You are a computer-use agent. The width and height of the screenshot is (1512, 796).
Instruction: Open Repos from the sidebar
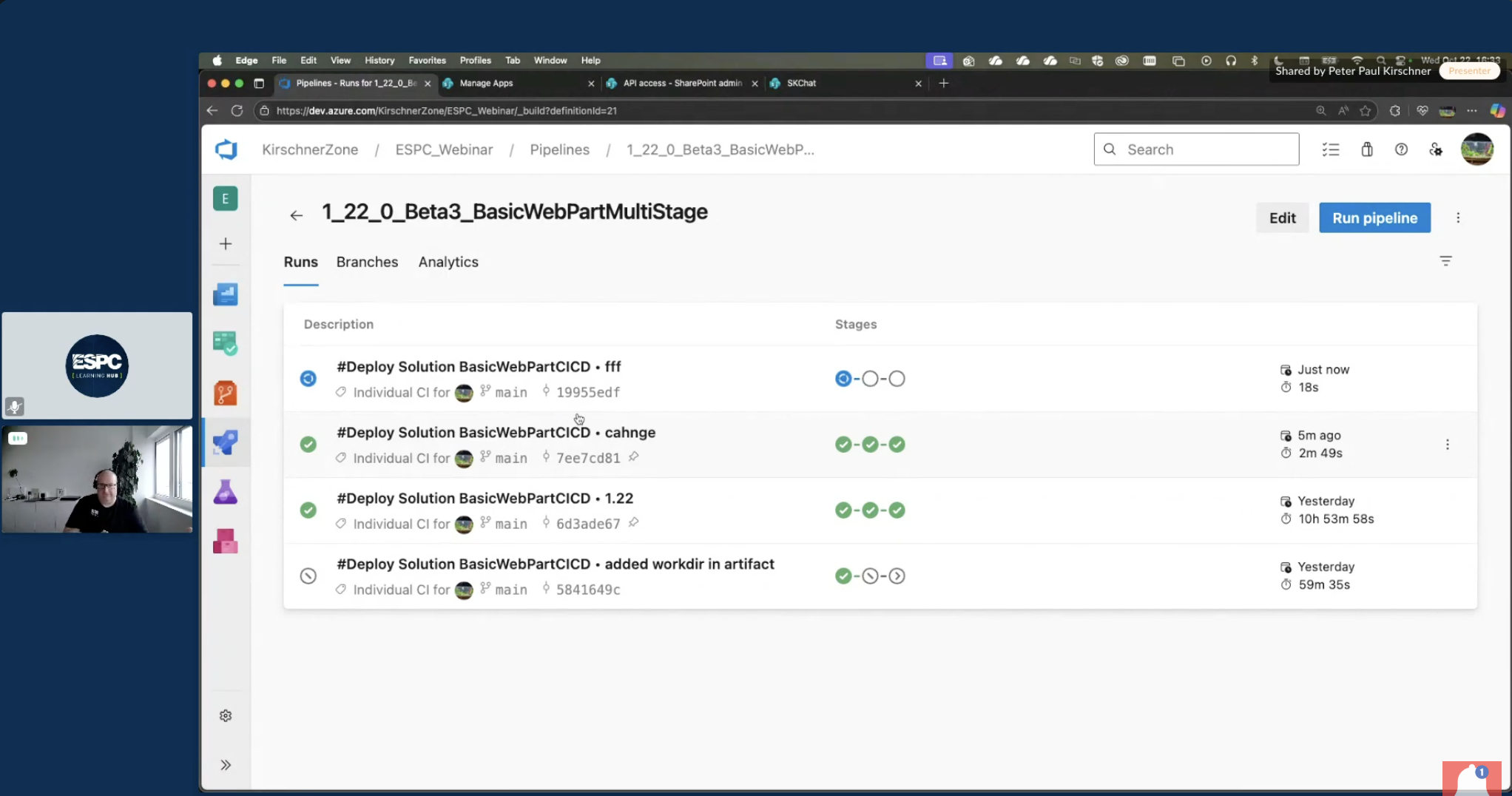click(x=226, y=393)
